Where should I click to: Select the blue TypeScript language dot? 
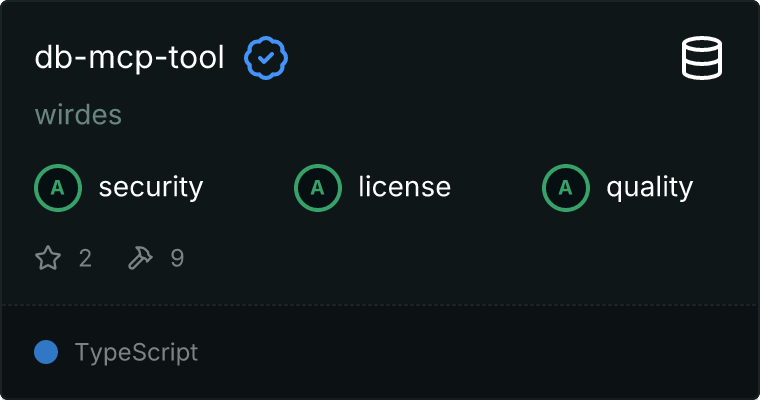click(46, 352)
